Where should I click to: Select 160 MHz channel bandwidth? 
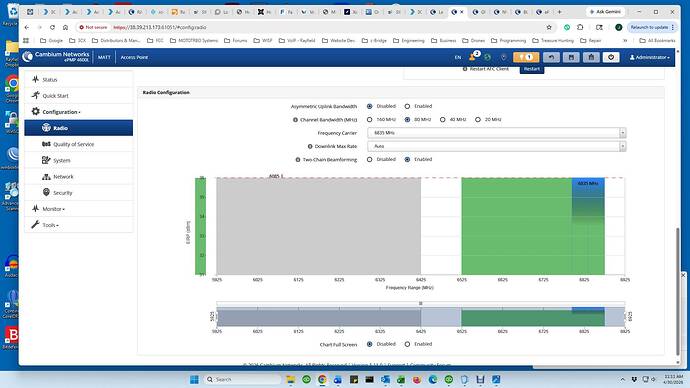370,119
